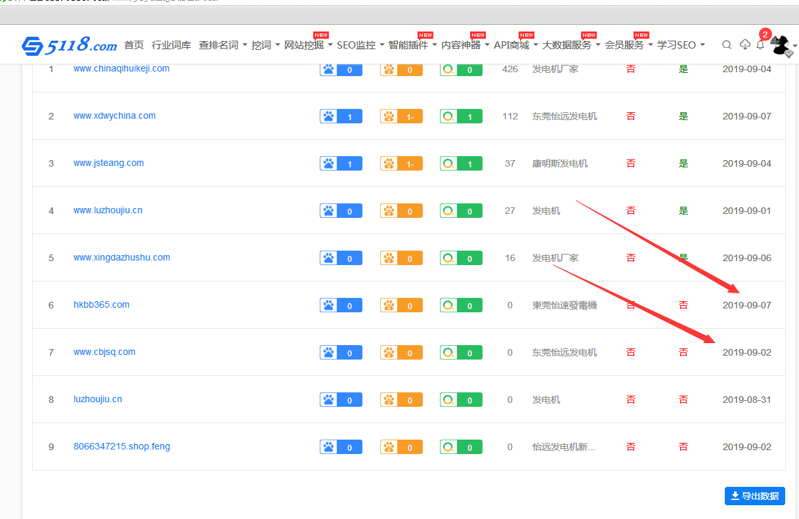The image size is (799, 519).
Task: Click green 360 badge for www.luzhoujiu.cn
Action: (x=461, y=211)
